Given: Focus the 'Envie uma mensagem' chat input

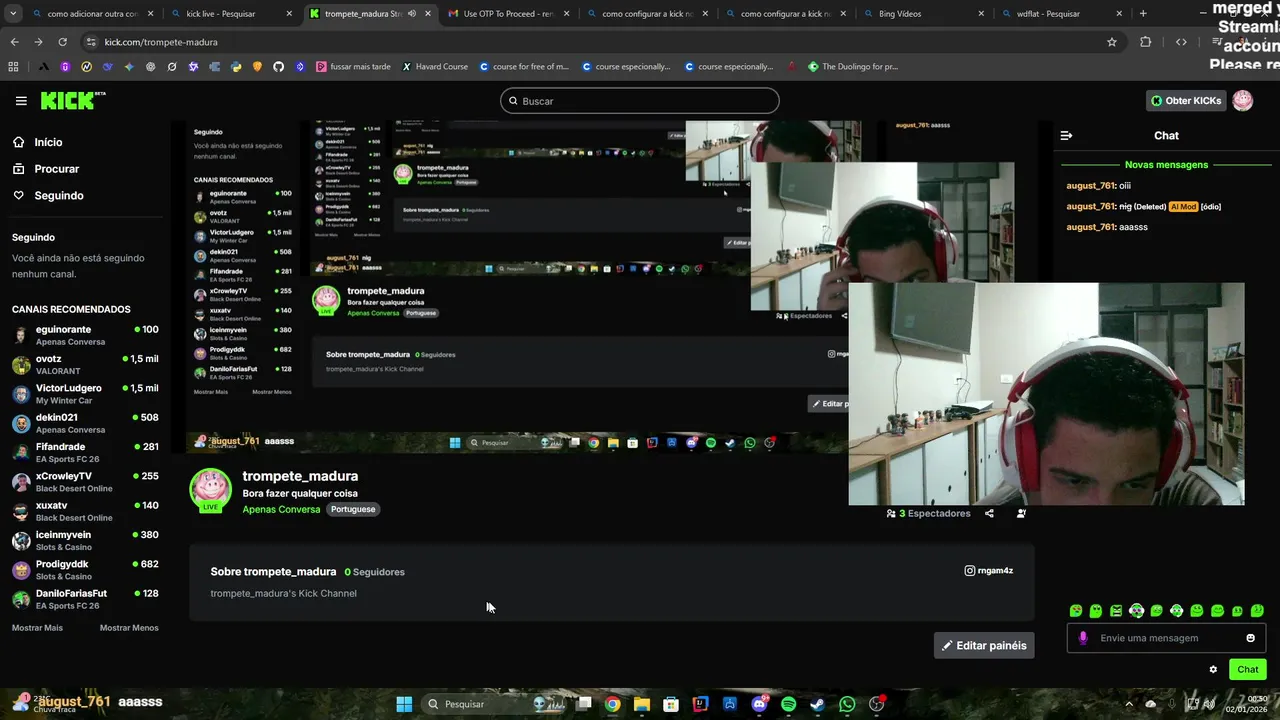Looking at the screenshot, I should pyautogui.click(x=1166, y=638).
